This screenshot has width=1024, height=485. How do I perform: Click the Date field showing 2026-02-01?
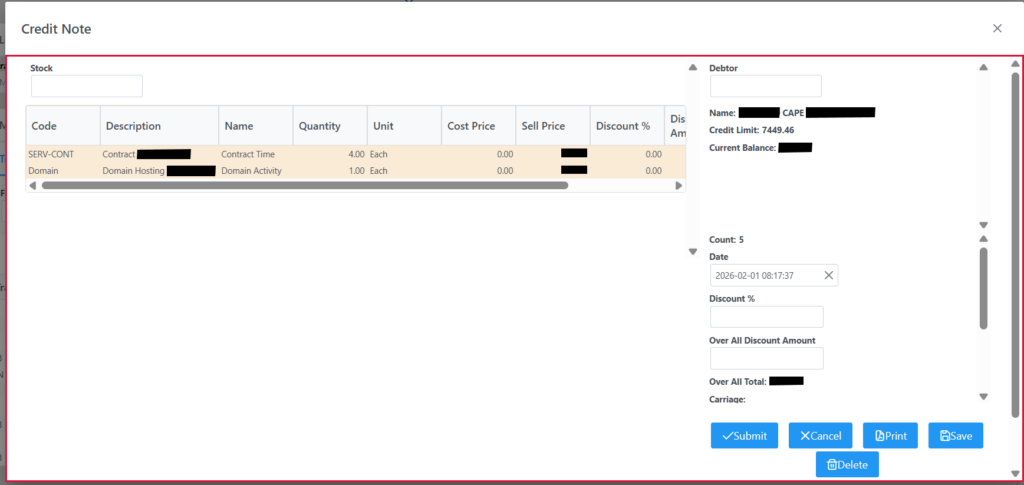tap(765, 275)
